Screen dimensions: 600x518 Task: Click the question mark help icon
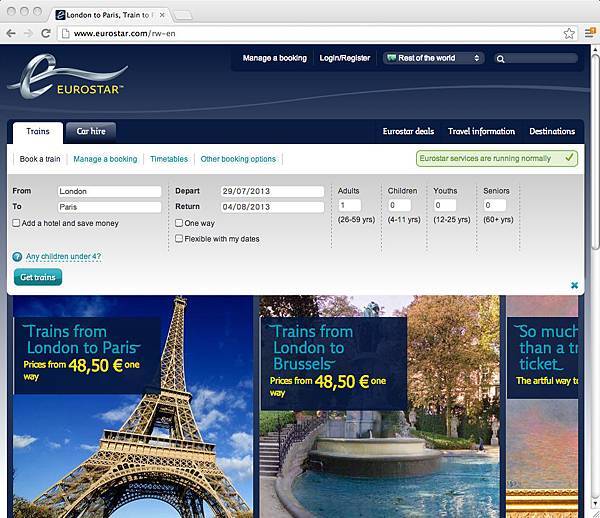click(x=17, y=257)
